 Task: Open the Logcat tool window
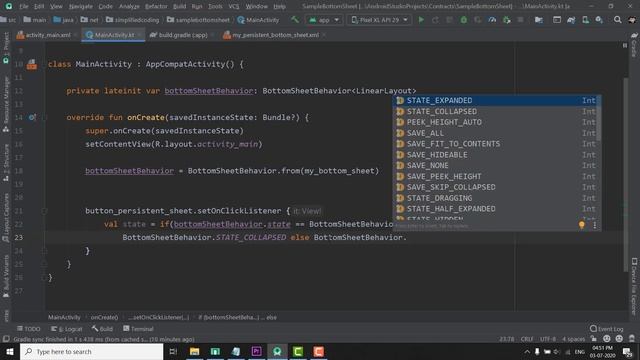[67, 329]
